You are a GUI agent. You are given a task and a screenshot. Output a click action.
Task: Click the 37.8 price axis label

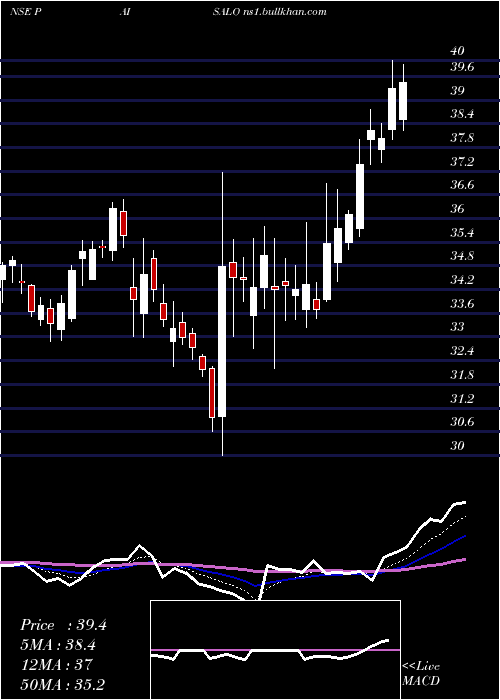click(x=463, y=138)
